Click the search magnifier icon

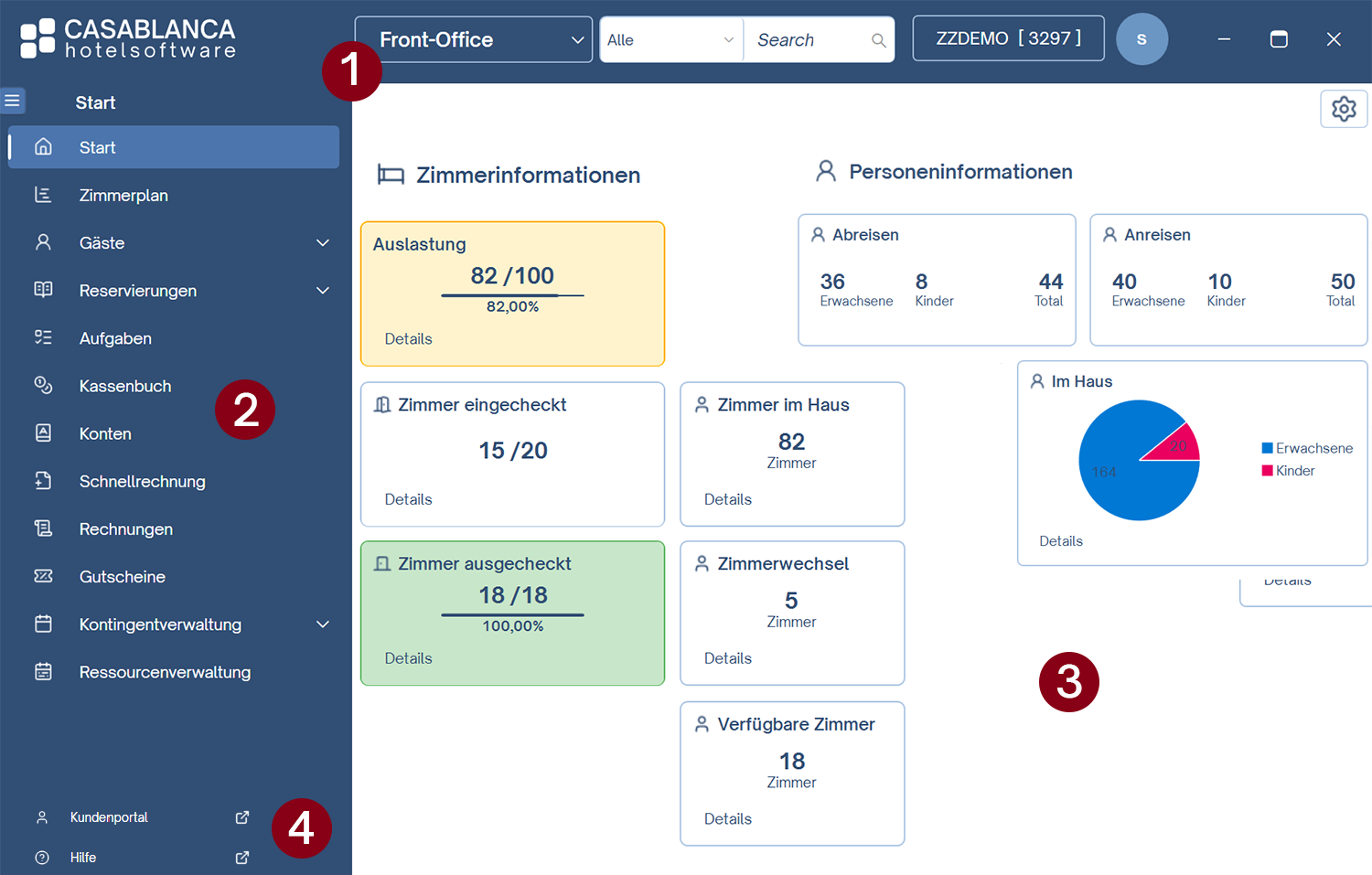878,40
